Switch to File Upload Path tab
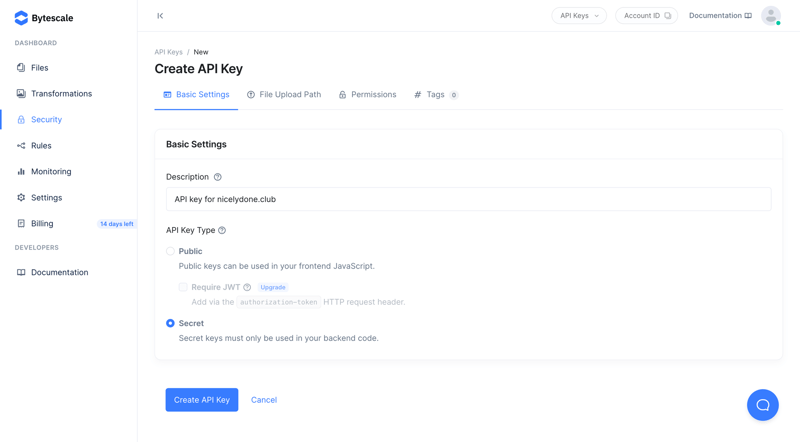The width and height of the screenshot is (800, 442). pos(284,94)
